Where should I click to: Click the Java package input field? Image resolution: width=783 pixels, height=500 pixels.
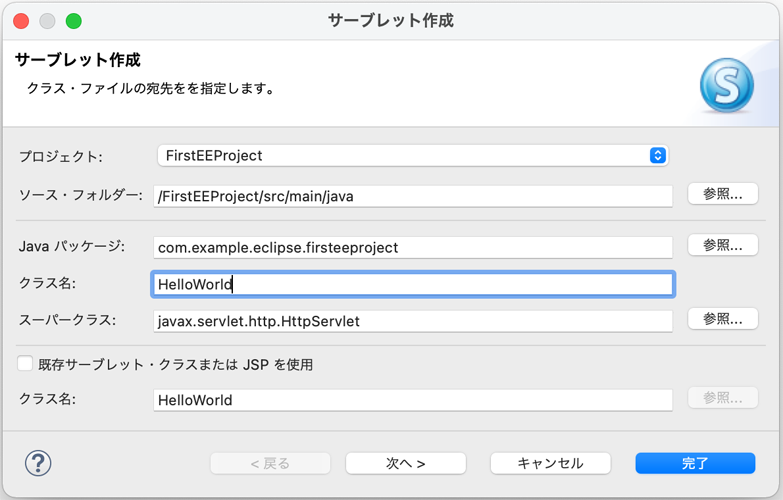tap(413, 247)
